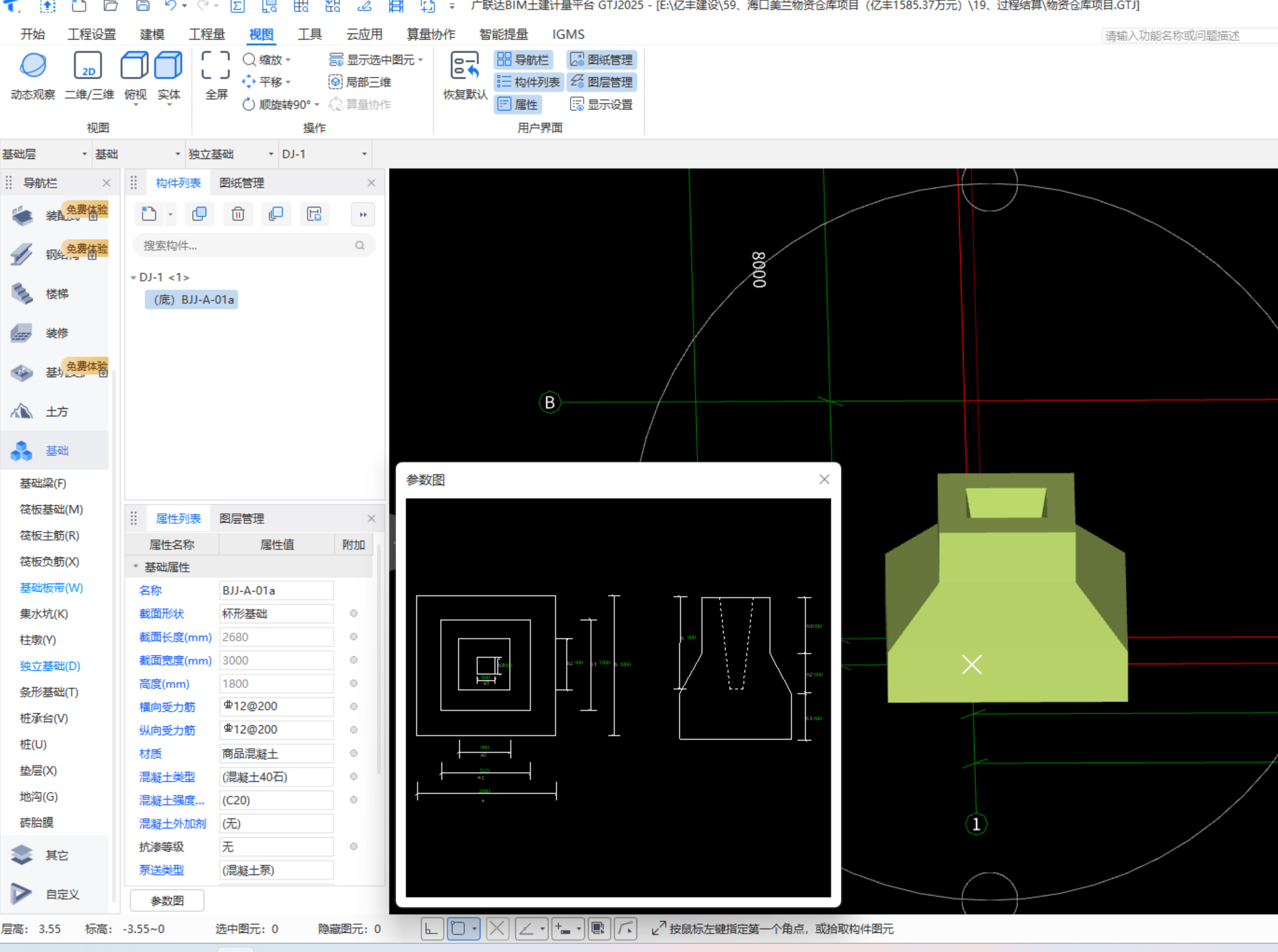
Task: Open 显示设置 display settings
Action: 601,104
